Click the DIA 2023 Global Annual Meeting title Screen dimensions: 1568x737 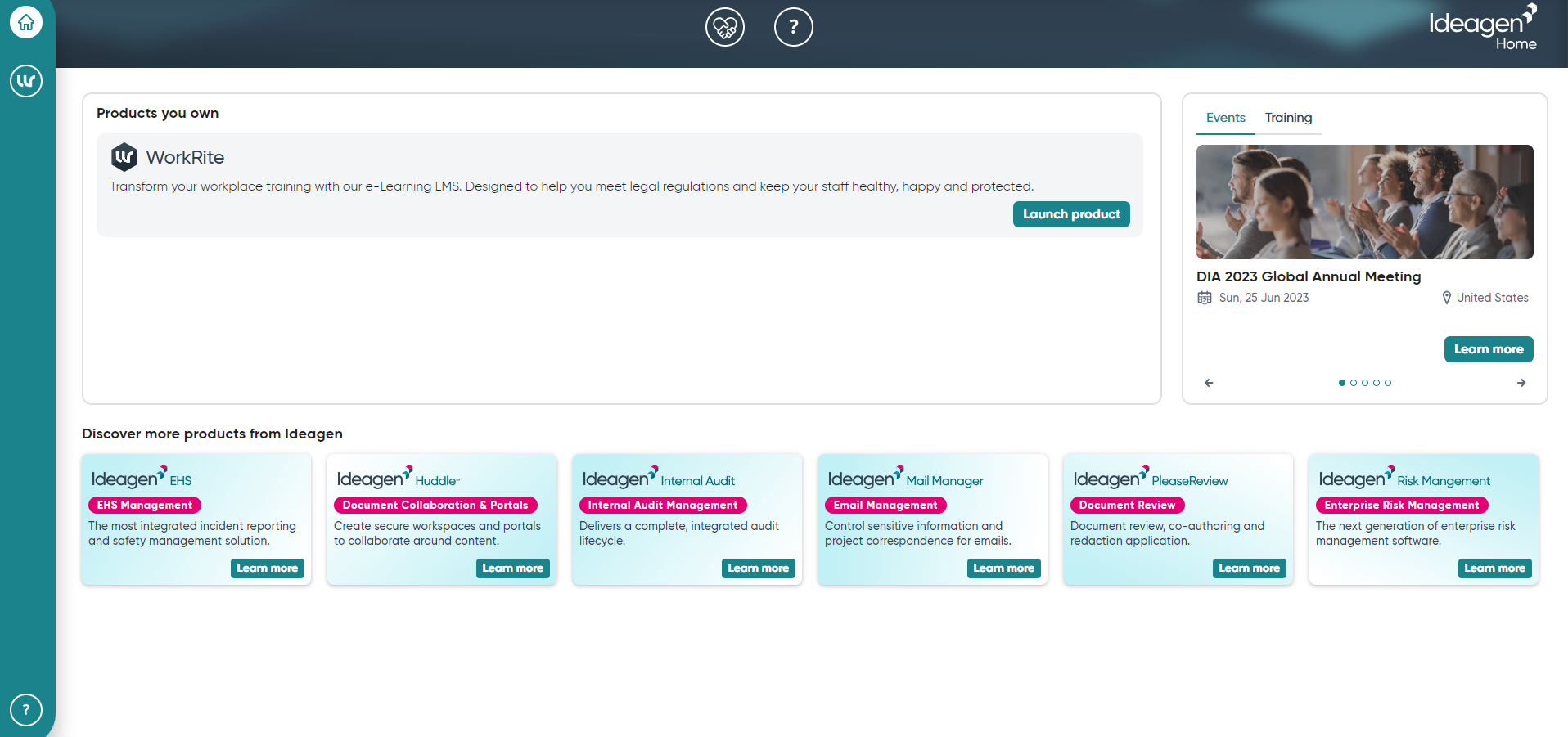[1309, 276]
